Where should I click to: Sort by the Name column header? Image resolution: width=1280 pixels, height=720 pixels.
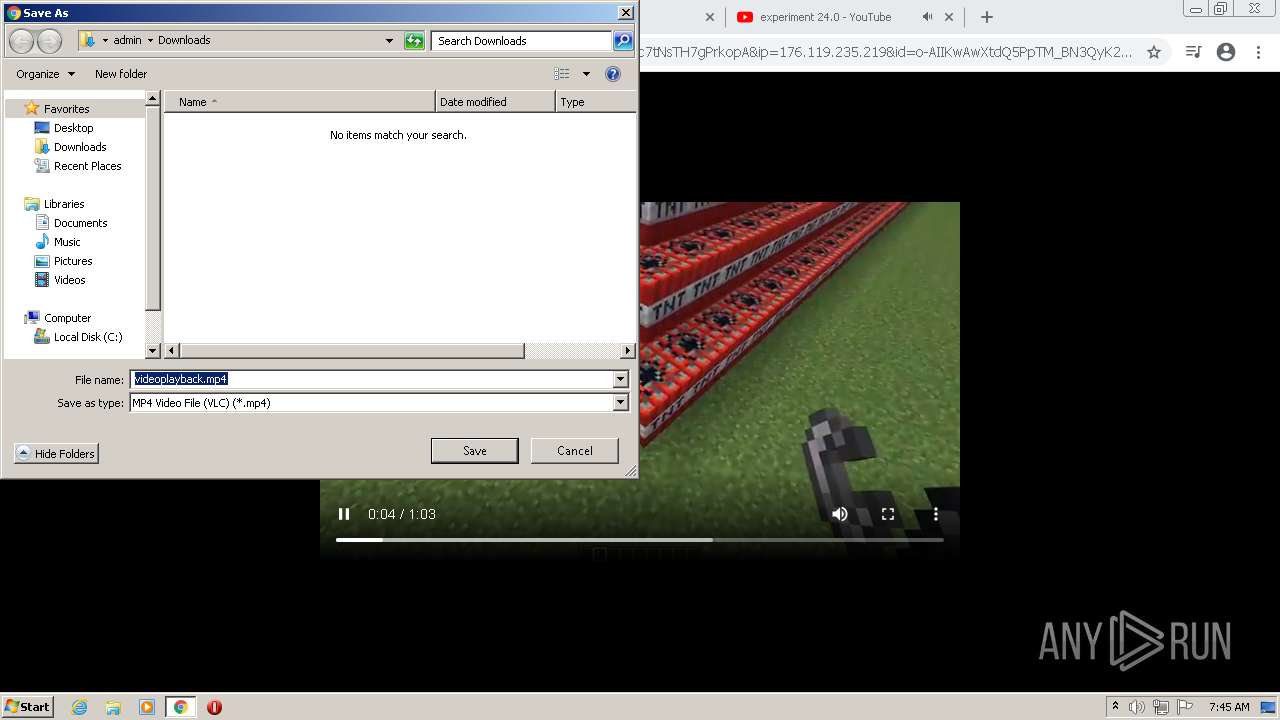click(300, 102)
